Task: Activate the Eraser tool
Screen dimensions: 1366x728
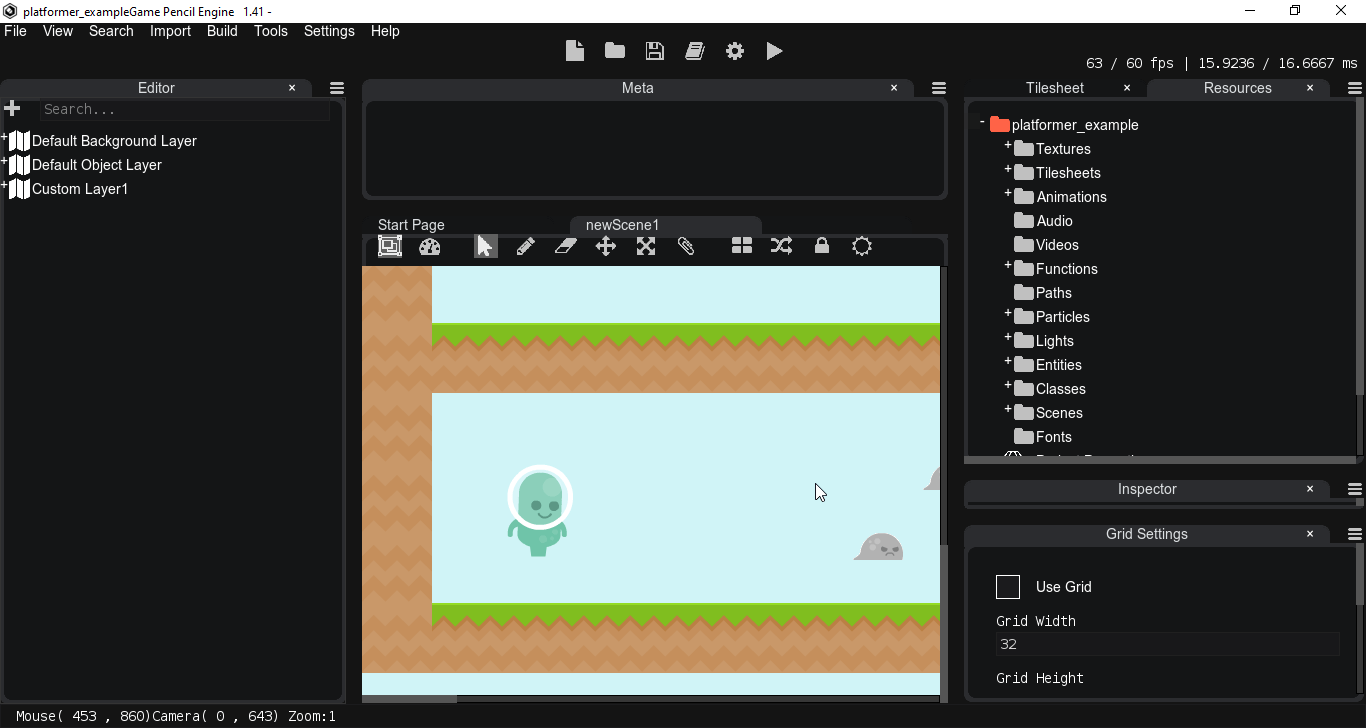Action: 565,246
